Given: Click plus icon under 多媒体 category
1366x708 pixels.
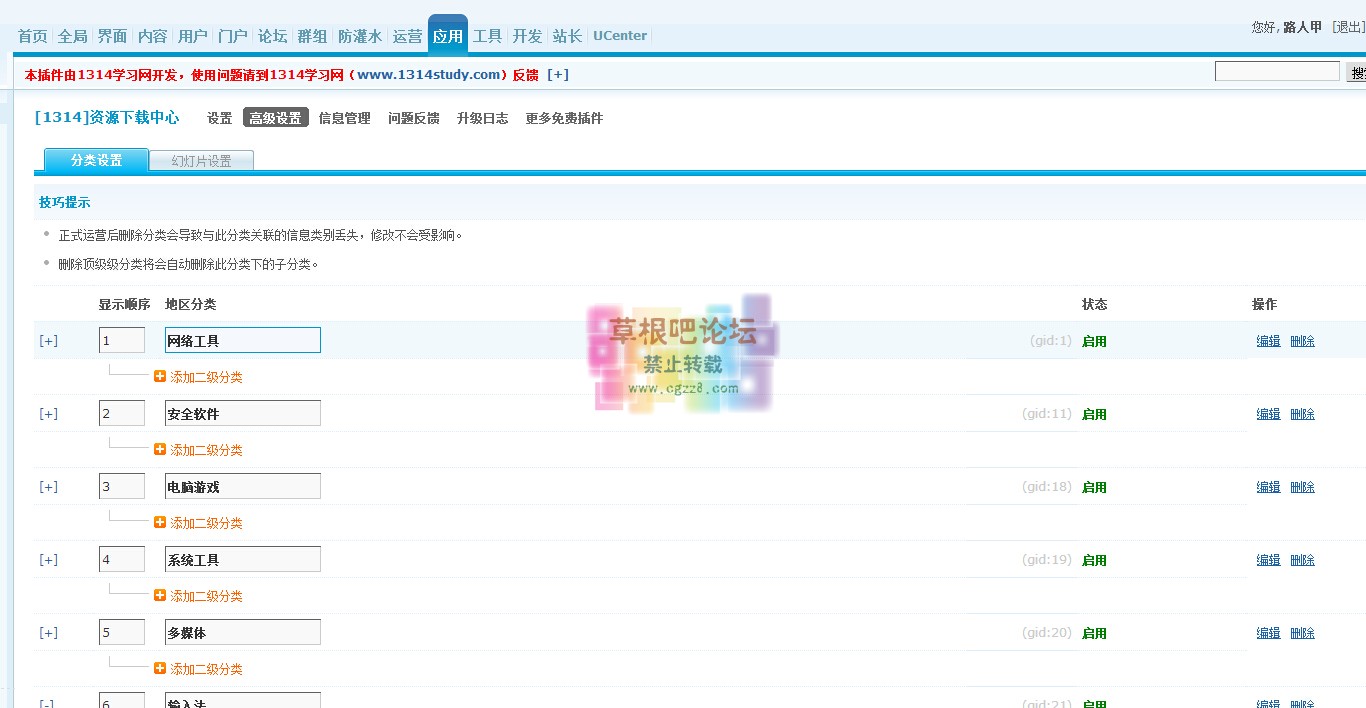Looking at the screenshot, I should (160, 669).
